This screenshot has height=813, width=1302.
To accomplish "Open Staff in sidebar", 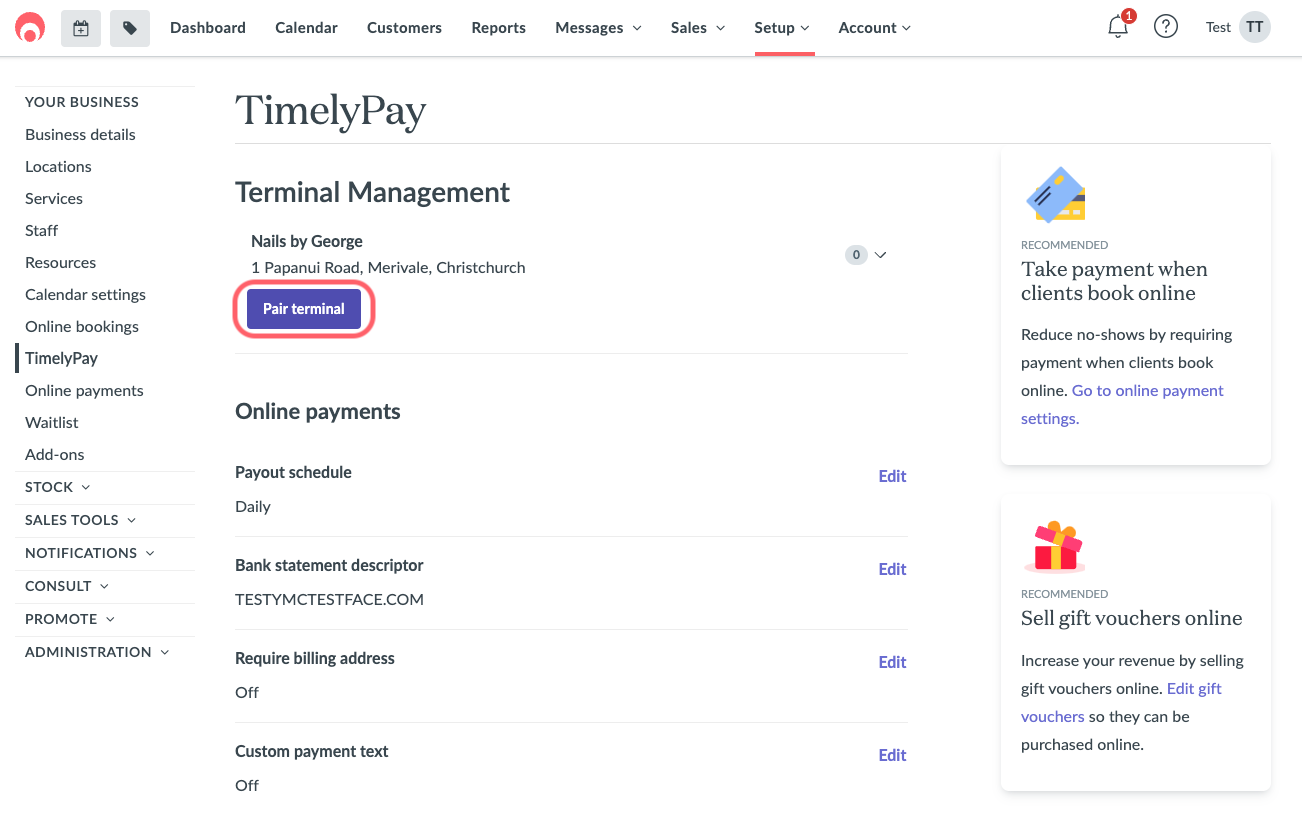I will pos(41,230).
